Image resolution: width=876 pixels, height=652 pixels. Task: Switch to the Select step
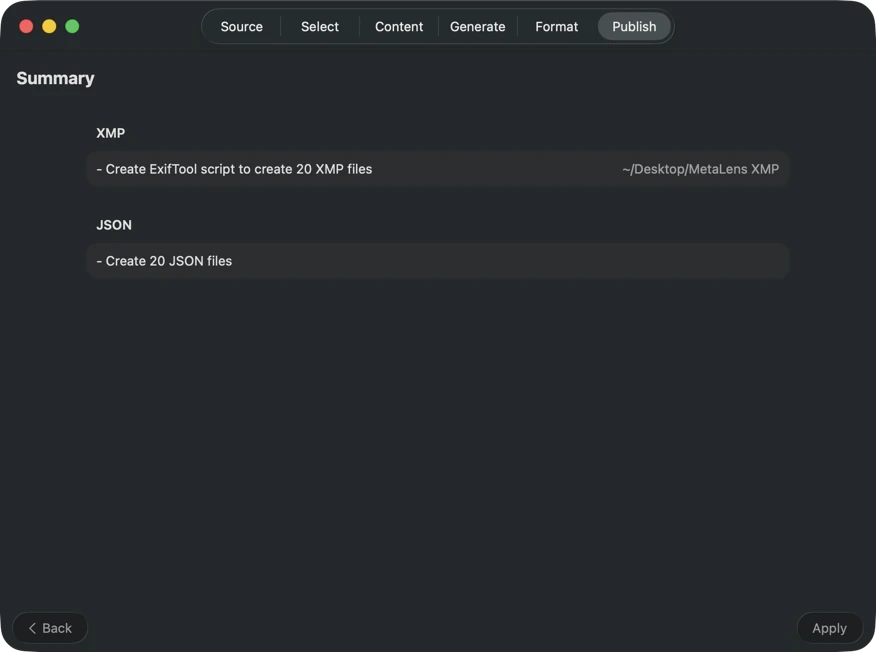[x=318, y=26]
